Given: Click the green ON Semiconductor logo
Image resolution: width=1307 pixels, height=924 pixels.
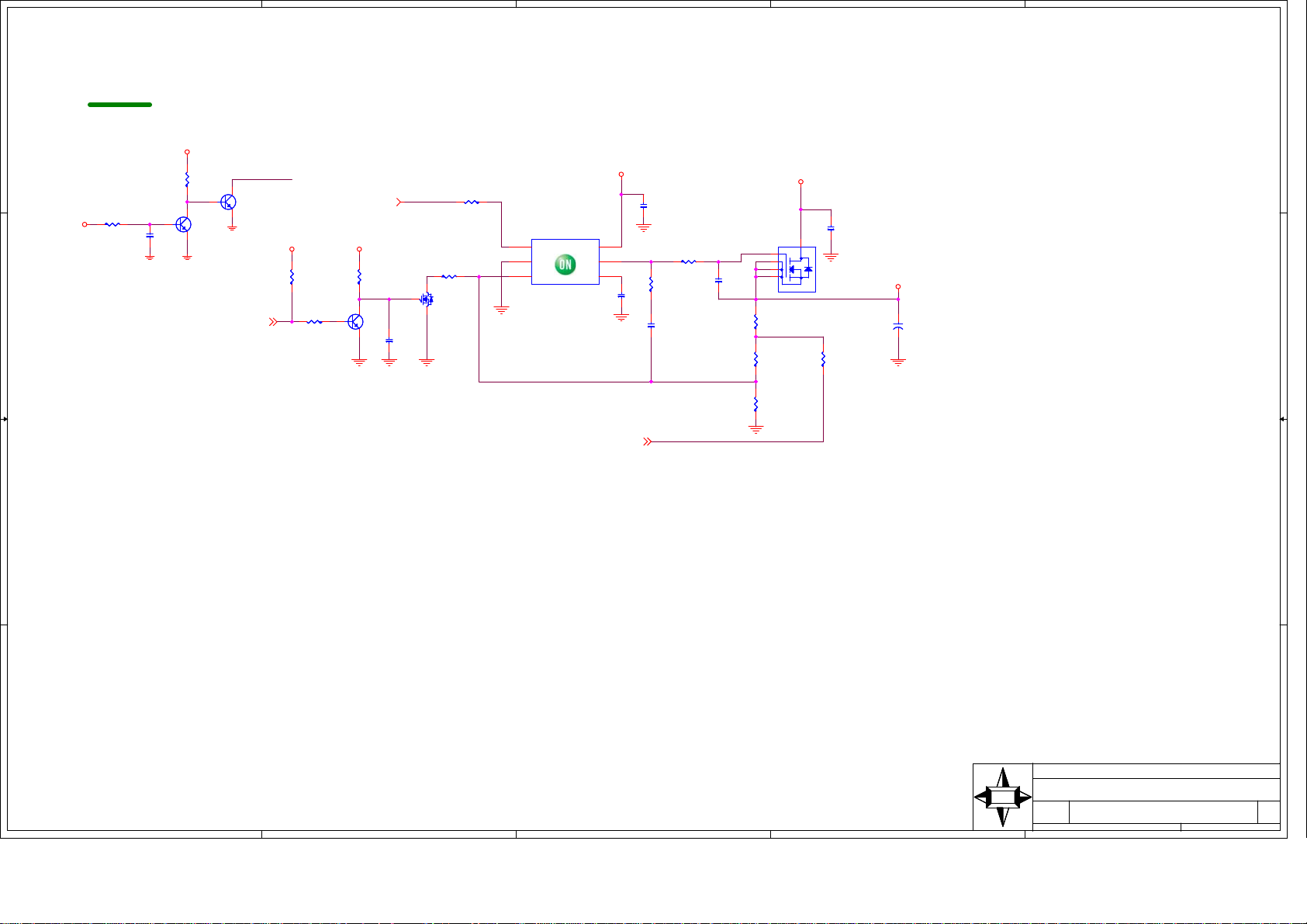Looking at the screenshot, I should pyautogui.click(x=565, y=265).
